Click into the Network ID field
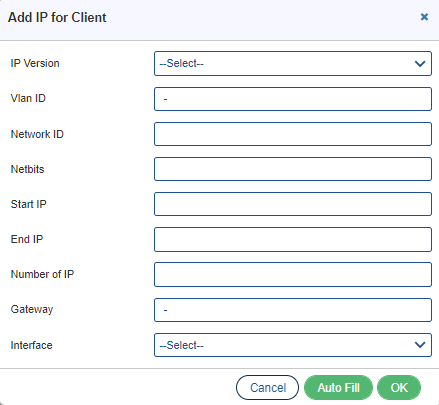This screenshot has width=439, height=405. pos(293,134)
